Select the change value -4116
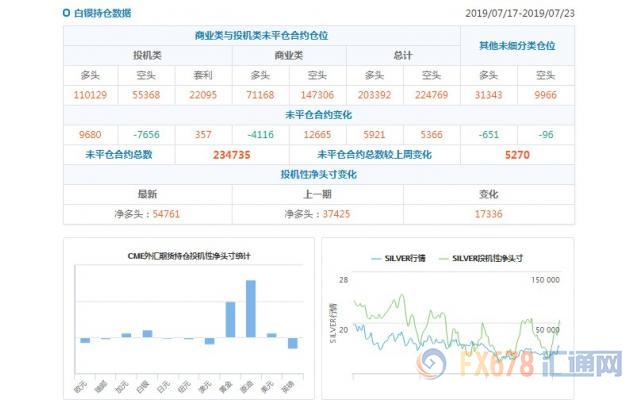This screenshot has width=640, height=400. (x=260, y=135)
